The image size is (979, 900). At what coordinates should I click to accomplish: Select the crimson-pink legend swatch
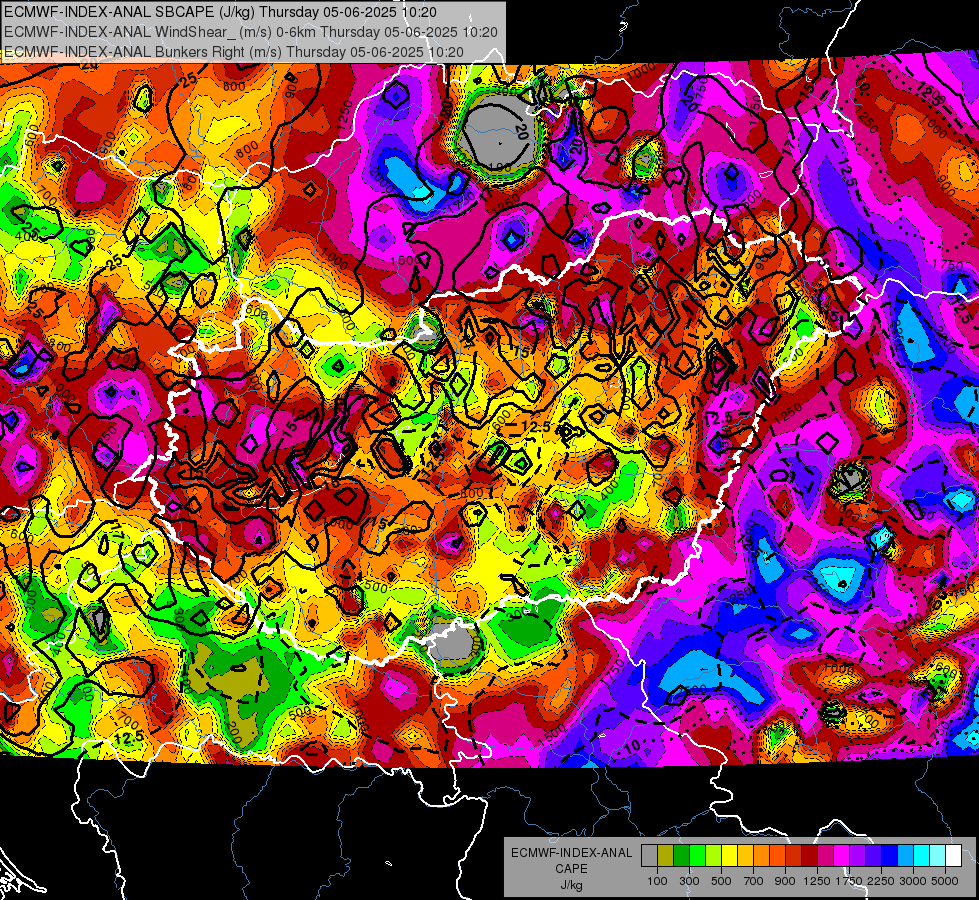tap(825, 856)
